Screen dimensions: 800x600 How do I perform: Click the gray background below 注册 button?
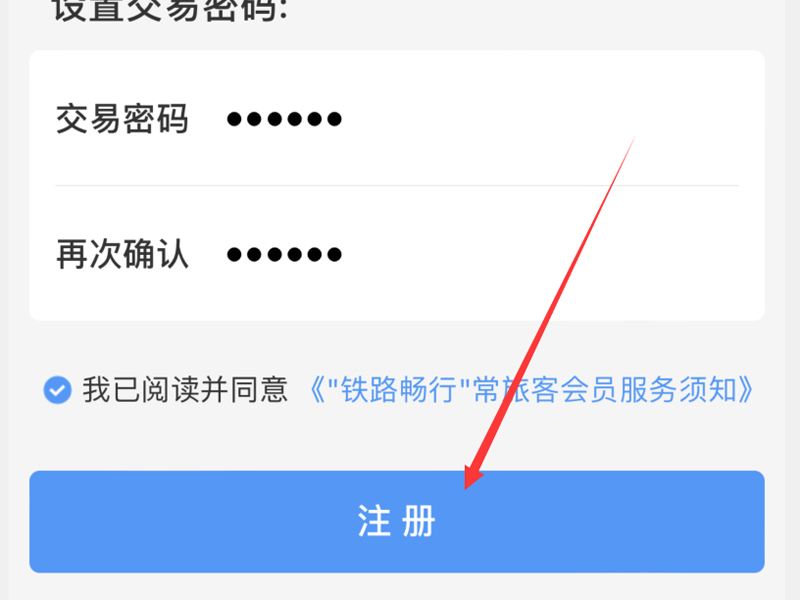coord(396,587)
